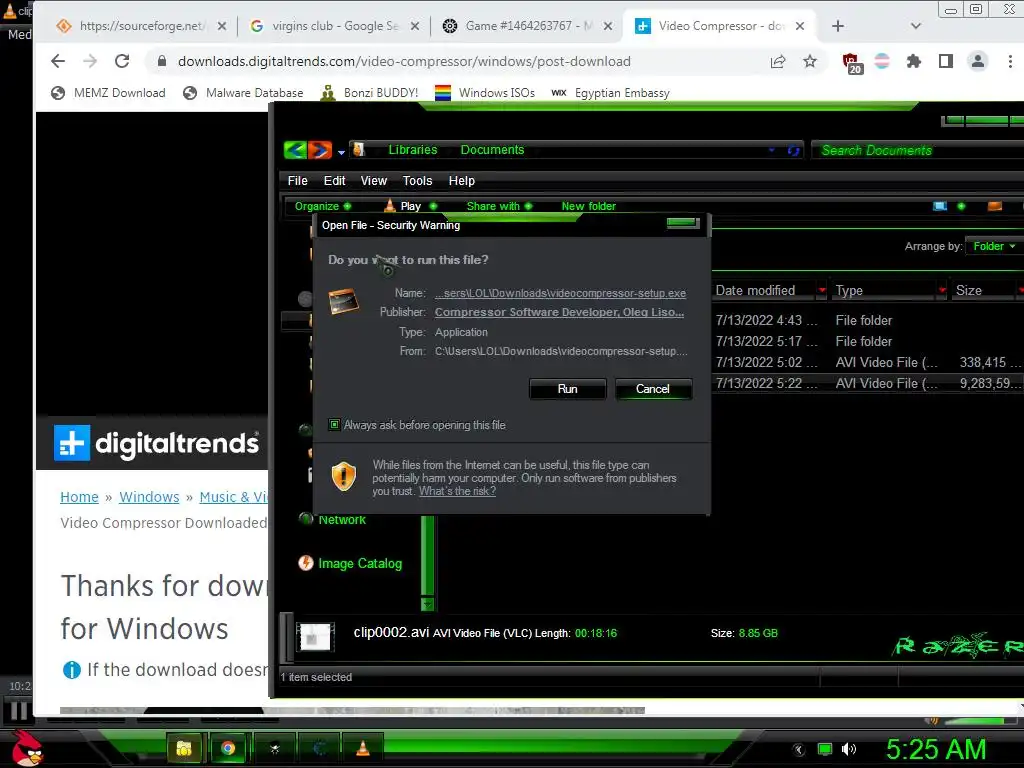Viewport: 1024px width, 768px height.
Task: Open the uBlock Origin extension icon
Action: point(852,63)
